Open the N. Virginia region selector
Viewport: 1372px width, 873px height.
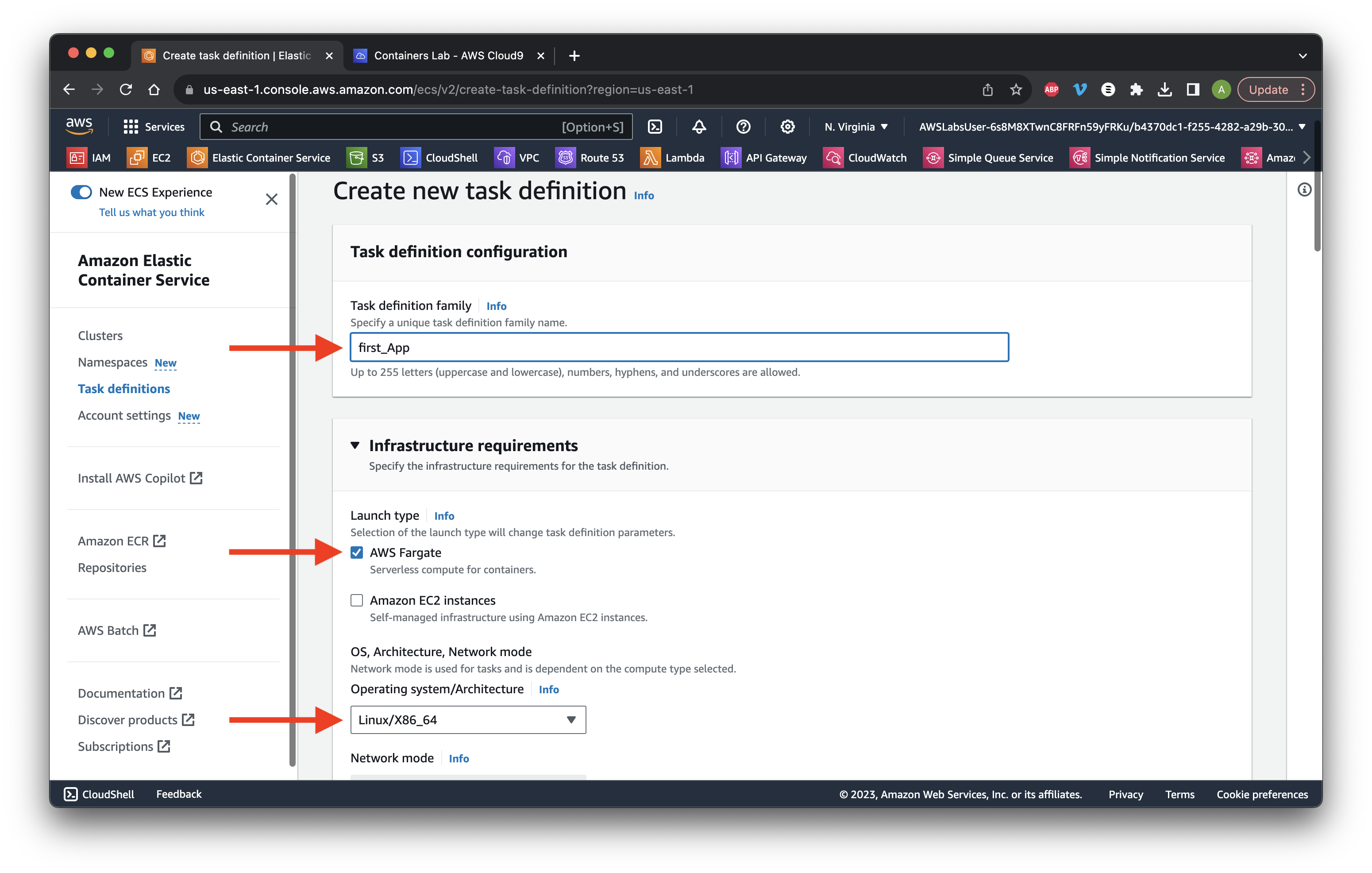(x=856, y=127)
